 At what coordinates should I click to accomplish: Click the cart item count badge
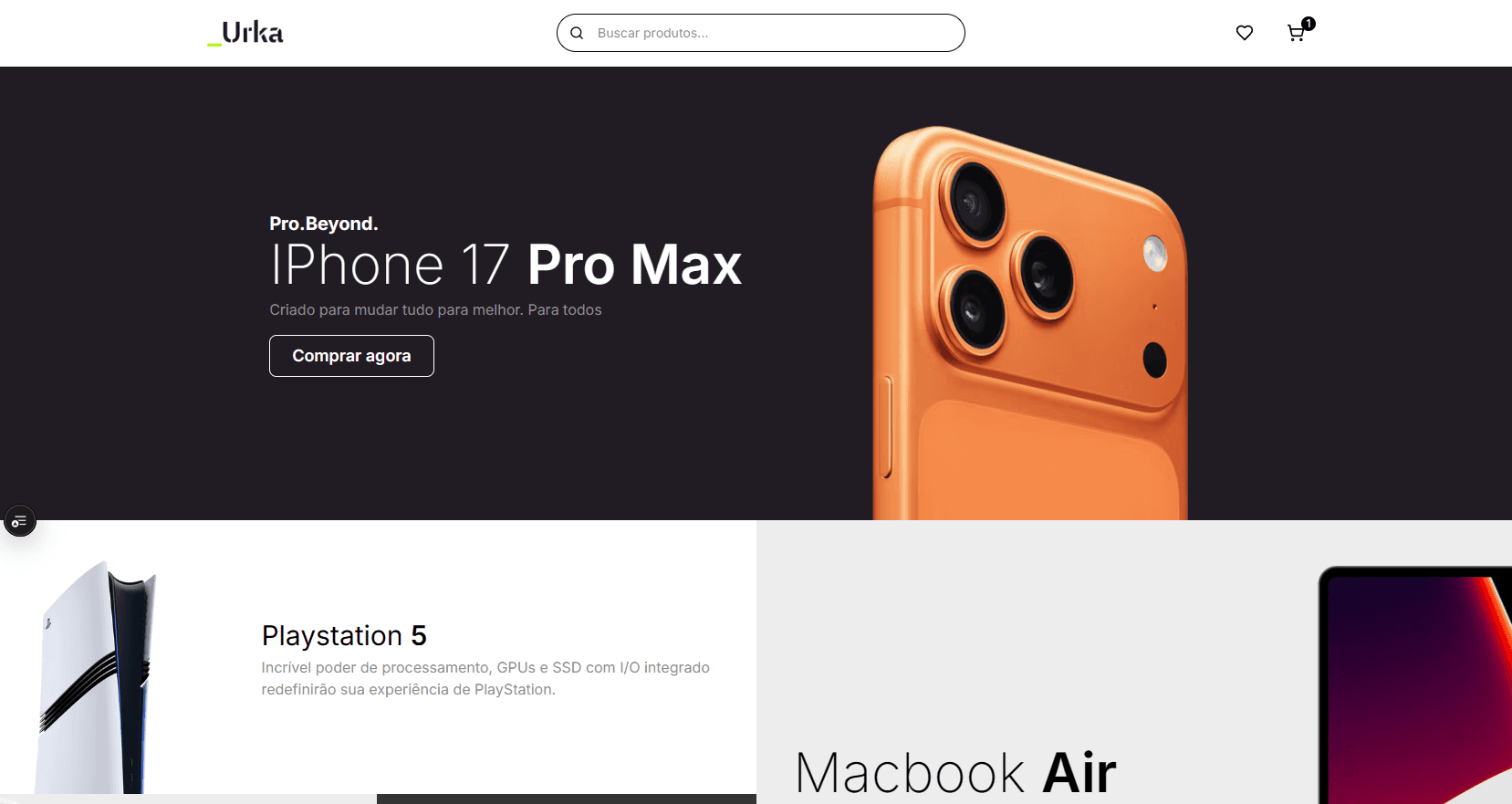[1309, 24]
